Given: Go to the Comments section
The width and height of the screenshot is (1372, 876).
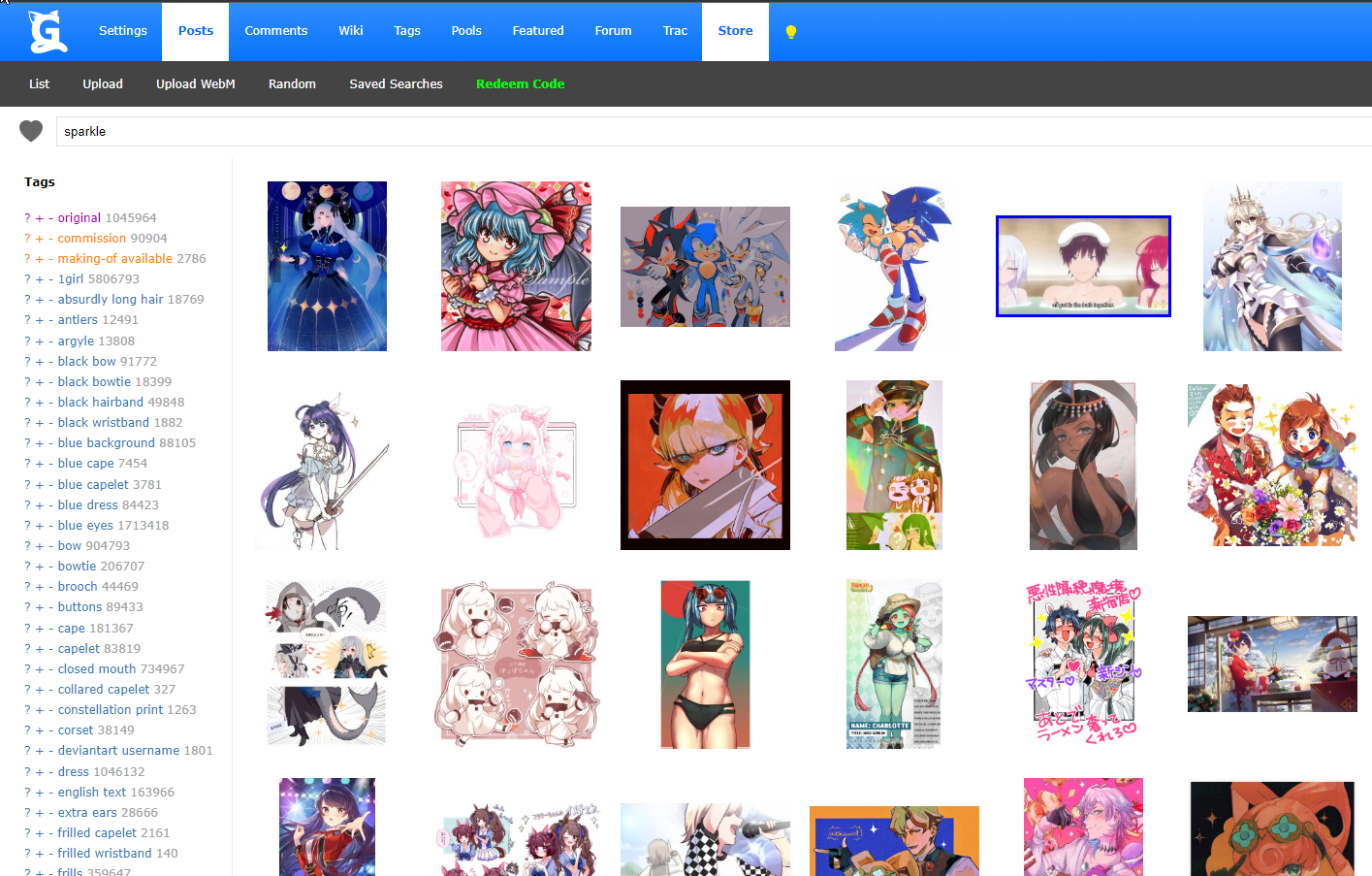Looking at the screenshot, I should coord(276,31).
